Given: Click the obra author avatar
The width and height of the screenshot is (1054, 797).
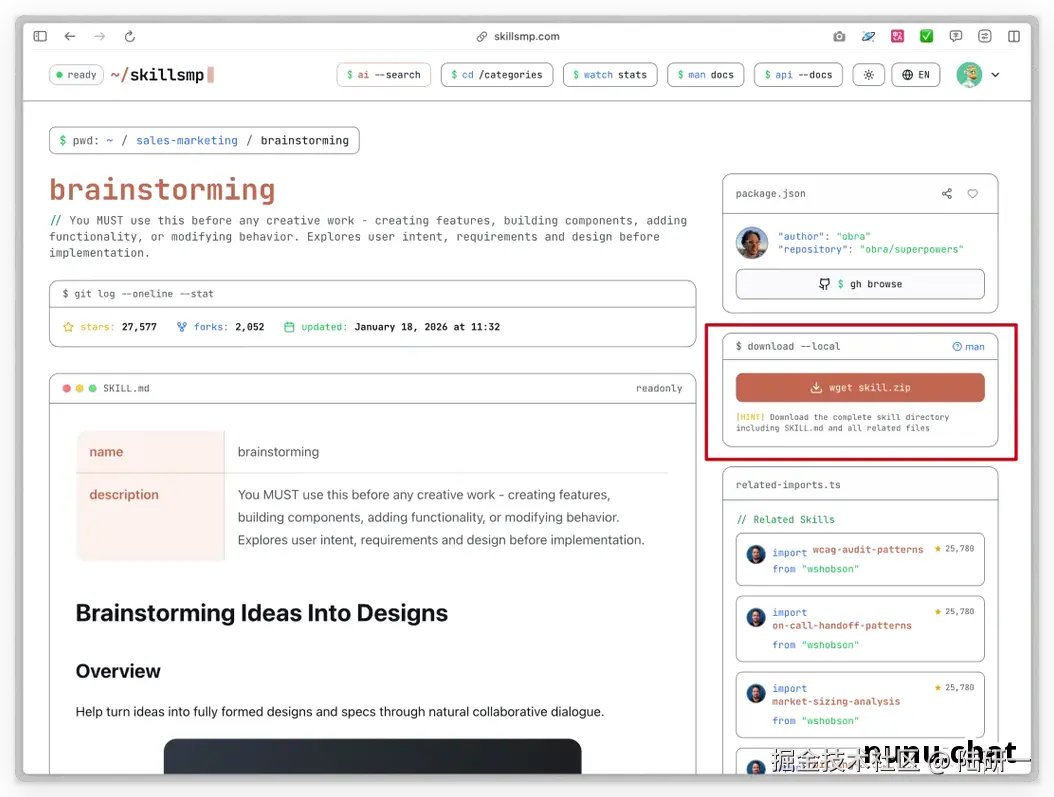Looking at the screenshot, I should pyautogui.click(x=752, y=243).
